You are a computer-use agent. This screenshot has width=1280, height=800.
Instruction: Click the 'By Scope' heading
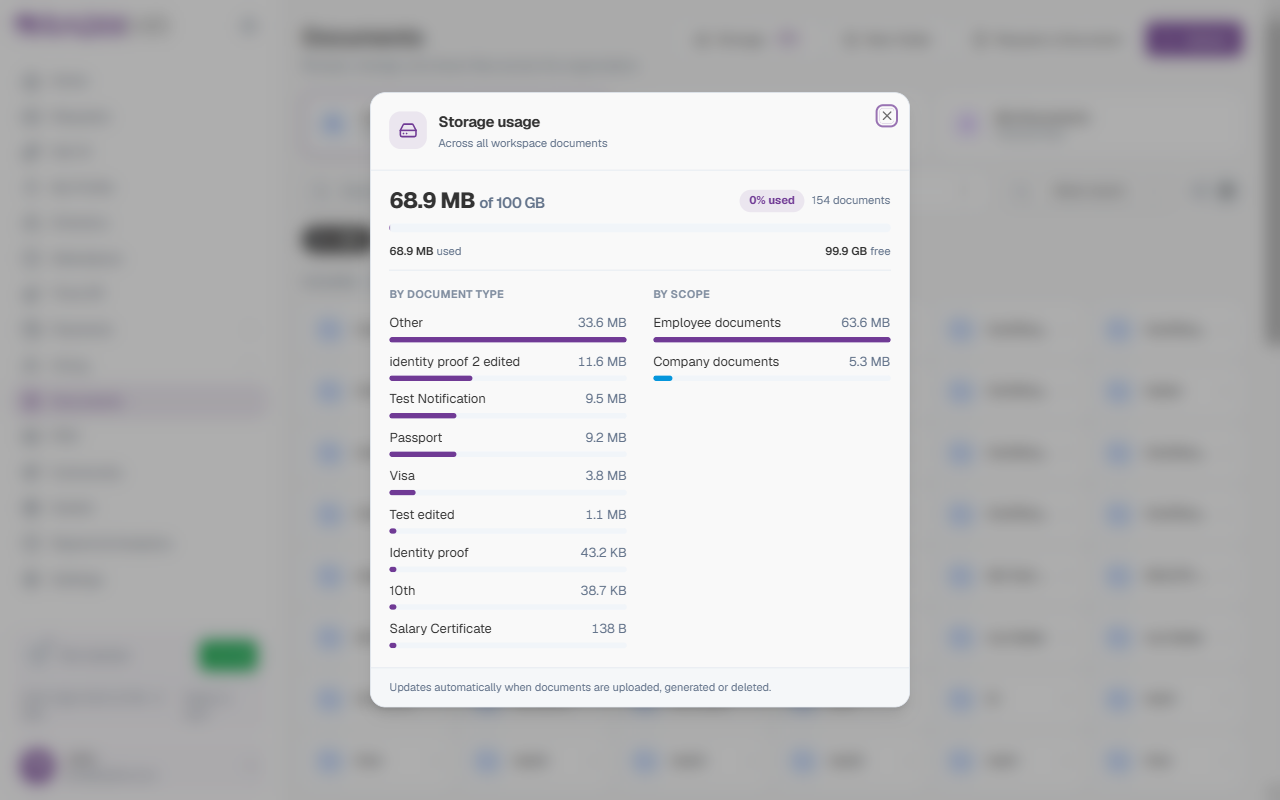pos(682,294)
